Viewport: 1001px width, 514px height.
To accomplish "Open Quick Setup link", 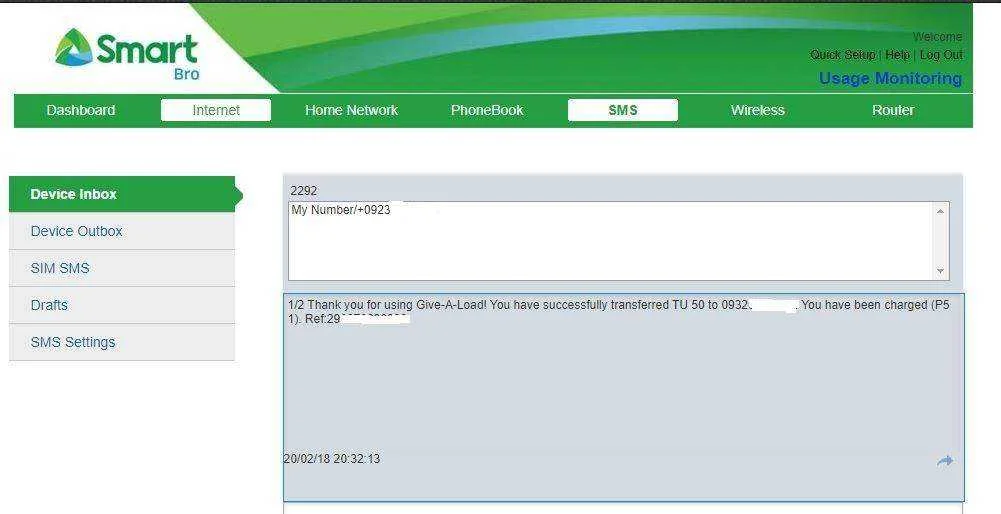I will (843, 55).
